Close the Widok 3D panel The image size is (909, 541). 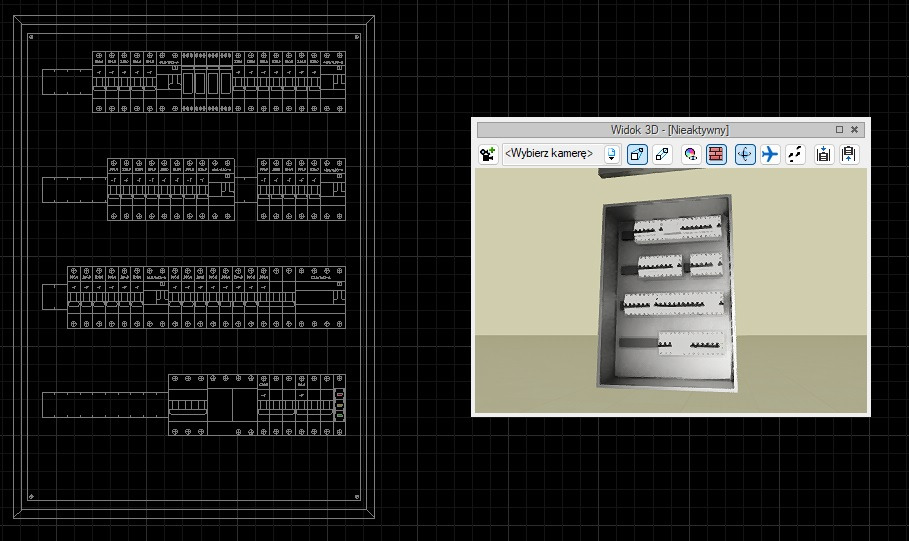[855, 130]
